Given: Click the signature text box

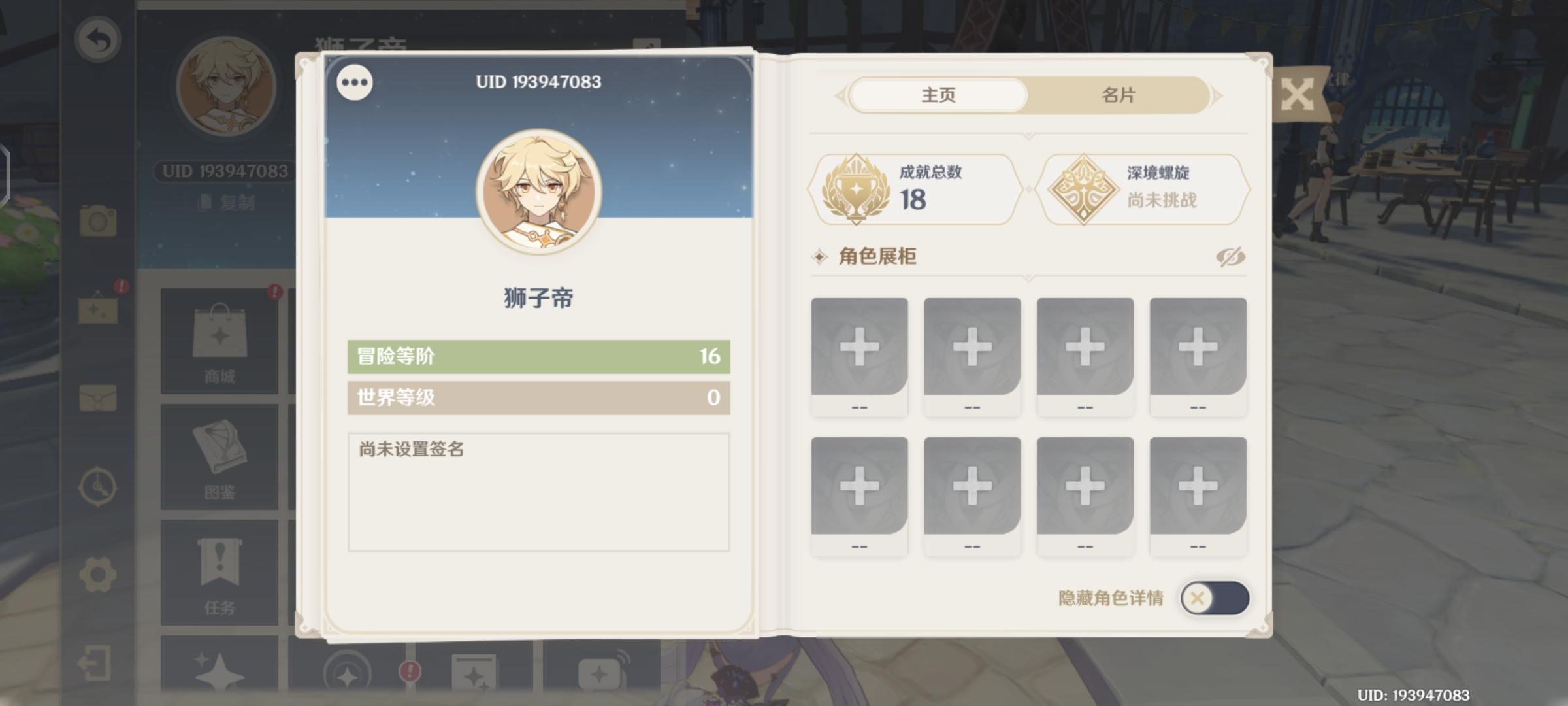Looking at the screenshot, I should [538, 492].
